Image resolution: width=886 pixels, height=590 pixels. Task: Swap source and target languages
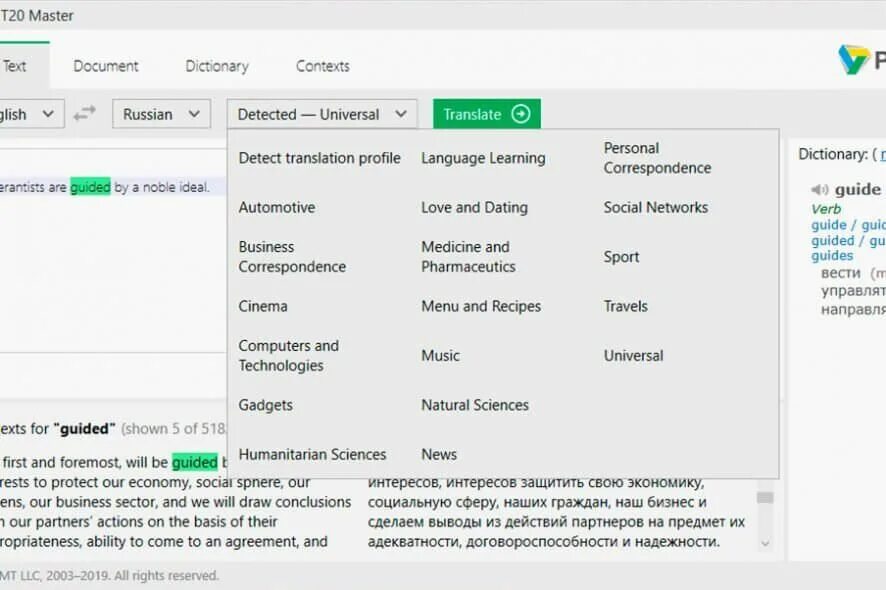point(85,114)
